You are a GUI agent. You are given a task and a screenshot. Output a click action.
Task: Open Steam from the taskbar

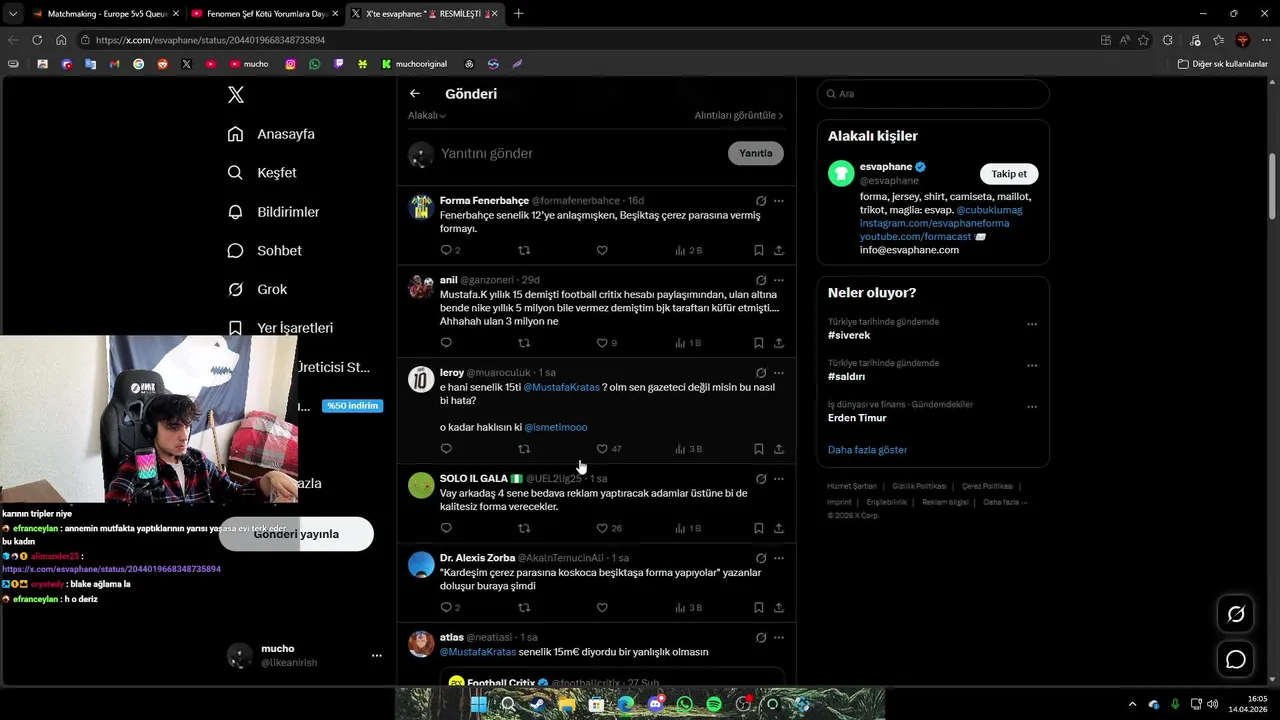(x=537, y=704)
